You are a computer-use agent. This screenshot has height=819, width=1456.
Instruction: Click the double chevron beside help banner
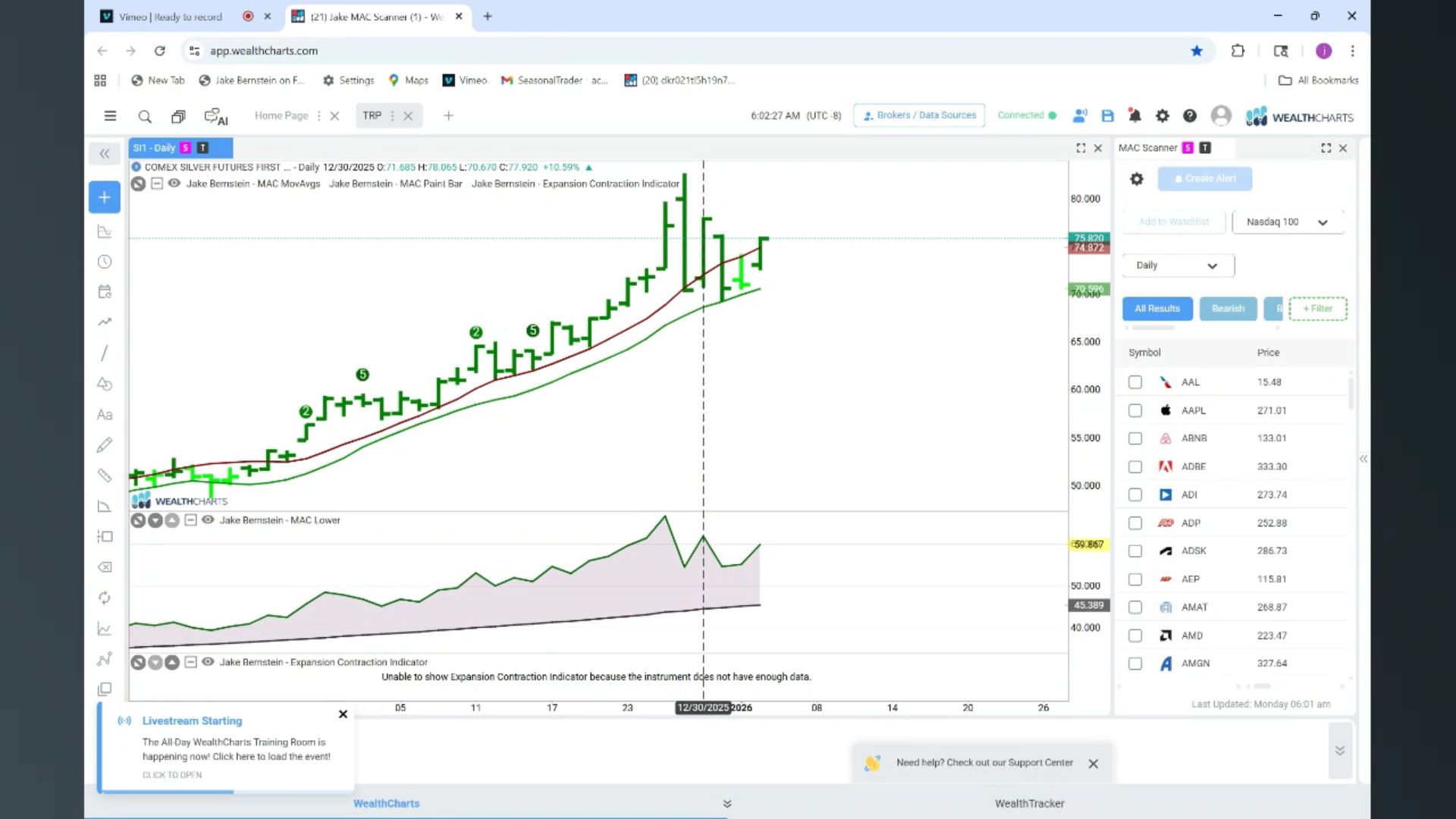pyautogui.click(x=1340, y=751)
